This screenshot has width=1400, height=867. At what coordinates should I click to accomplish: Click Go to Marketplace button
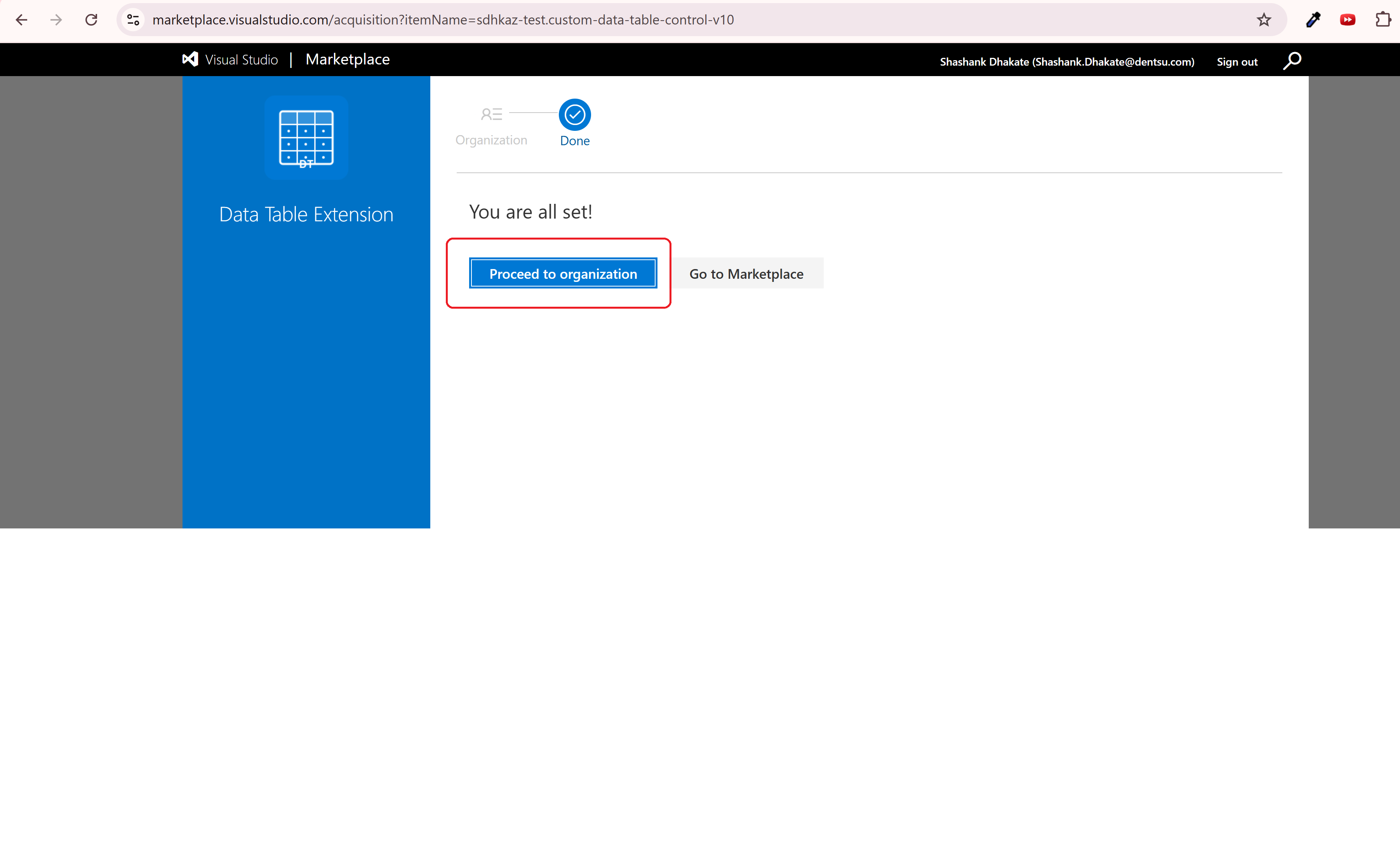[746, 273]
